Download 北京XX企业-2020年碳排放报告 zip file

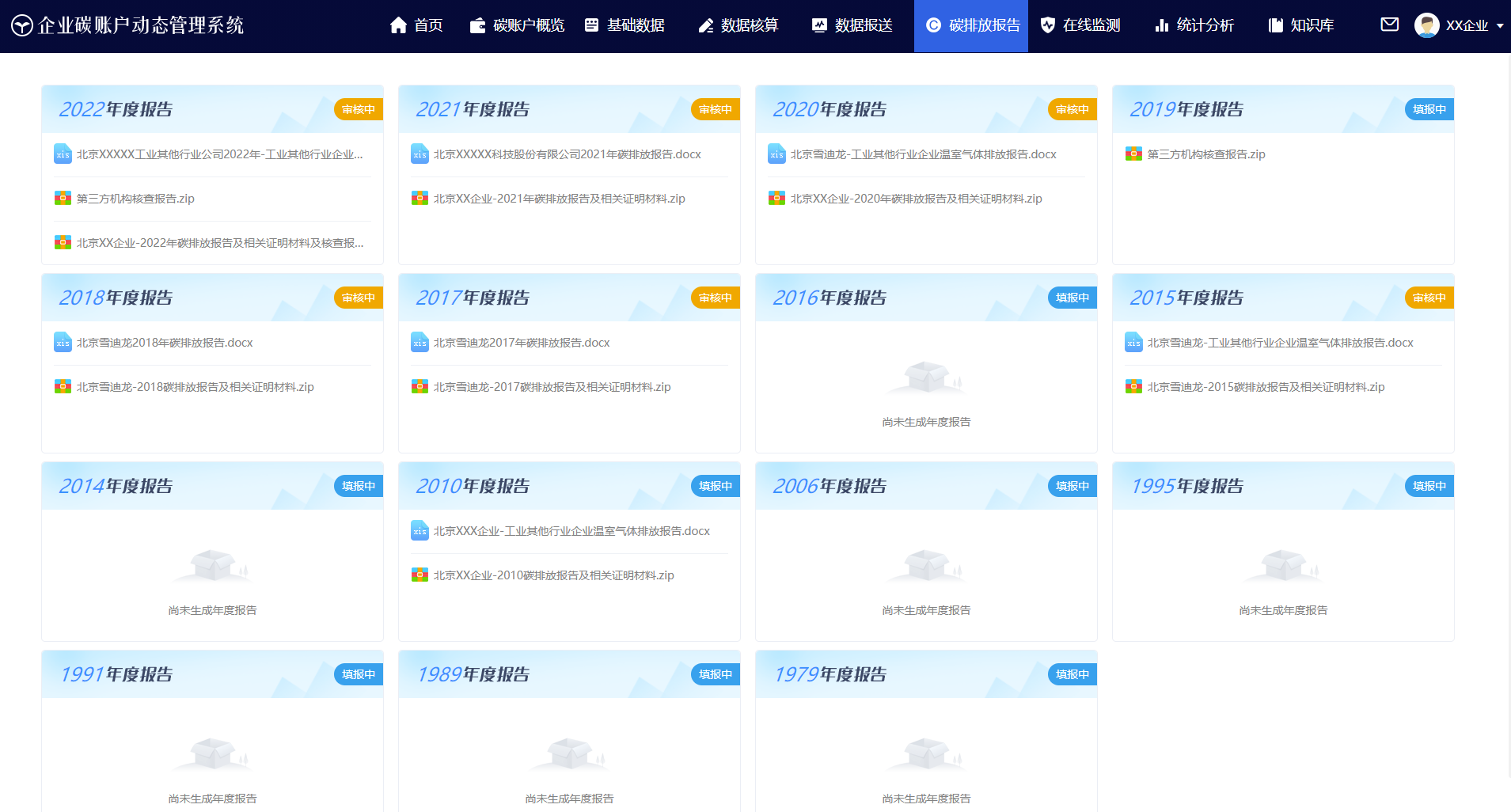[x=916, y=199]
